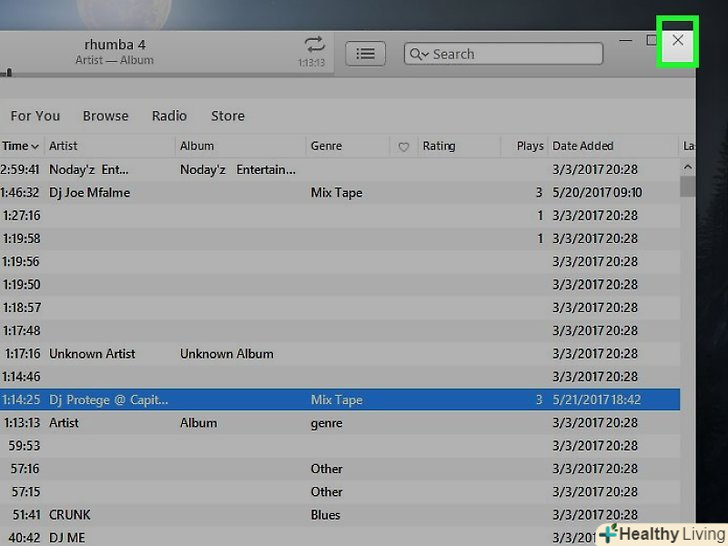
Task: Switch to the Browse tab
Action: [x=105, y=116]
